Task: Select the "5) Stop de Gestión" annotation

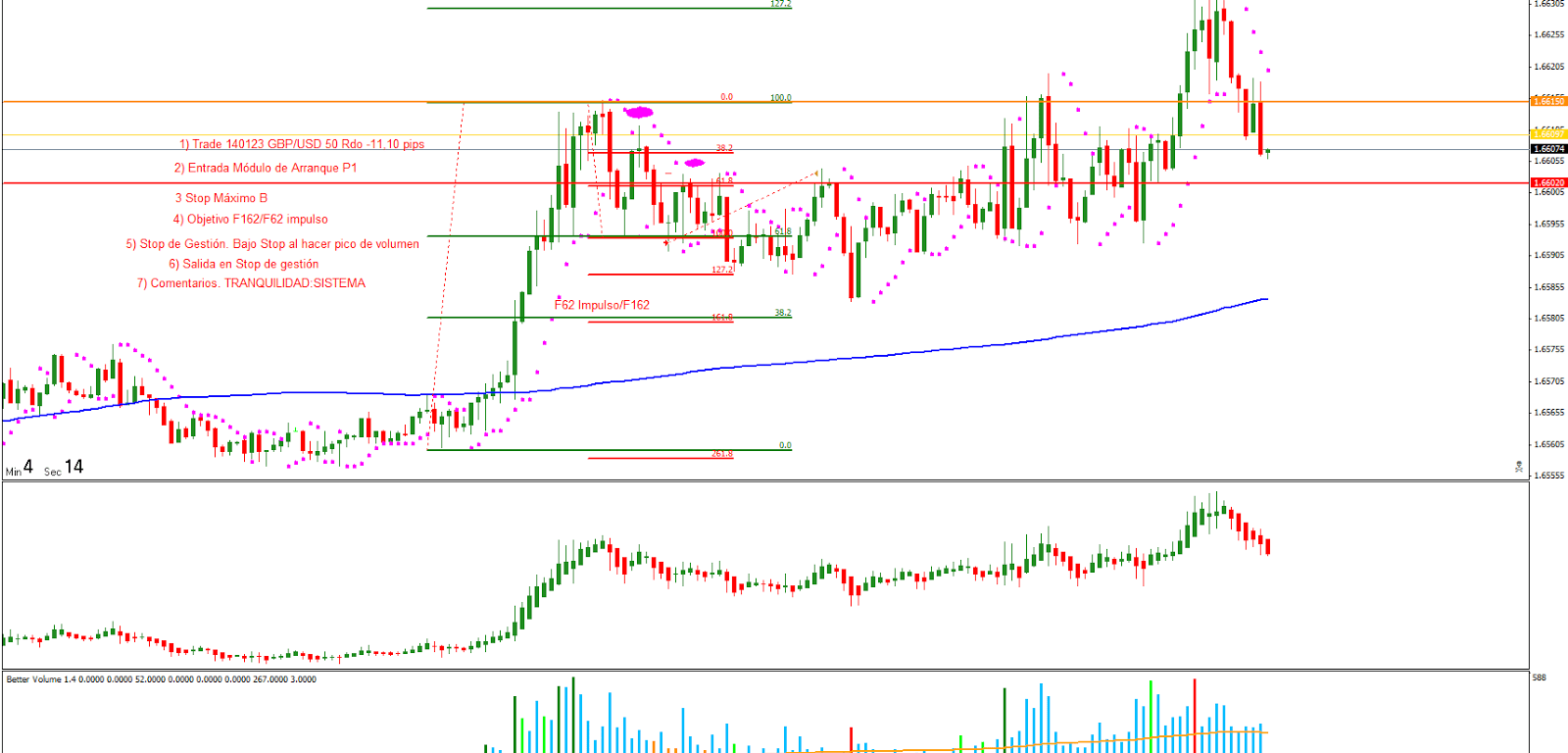Action: click(271, 244)
